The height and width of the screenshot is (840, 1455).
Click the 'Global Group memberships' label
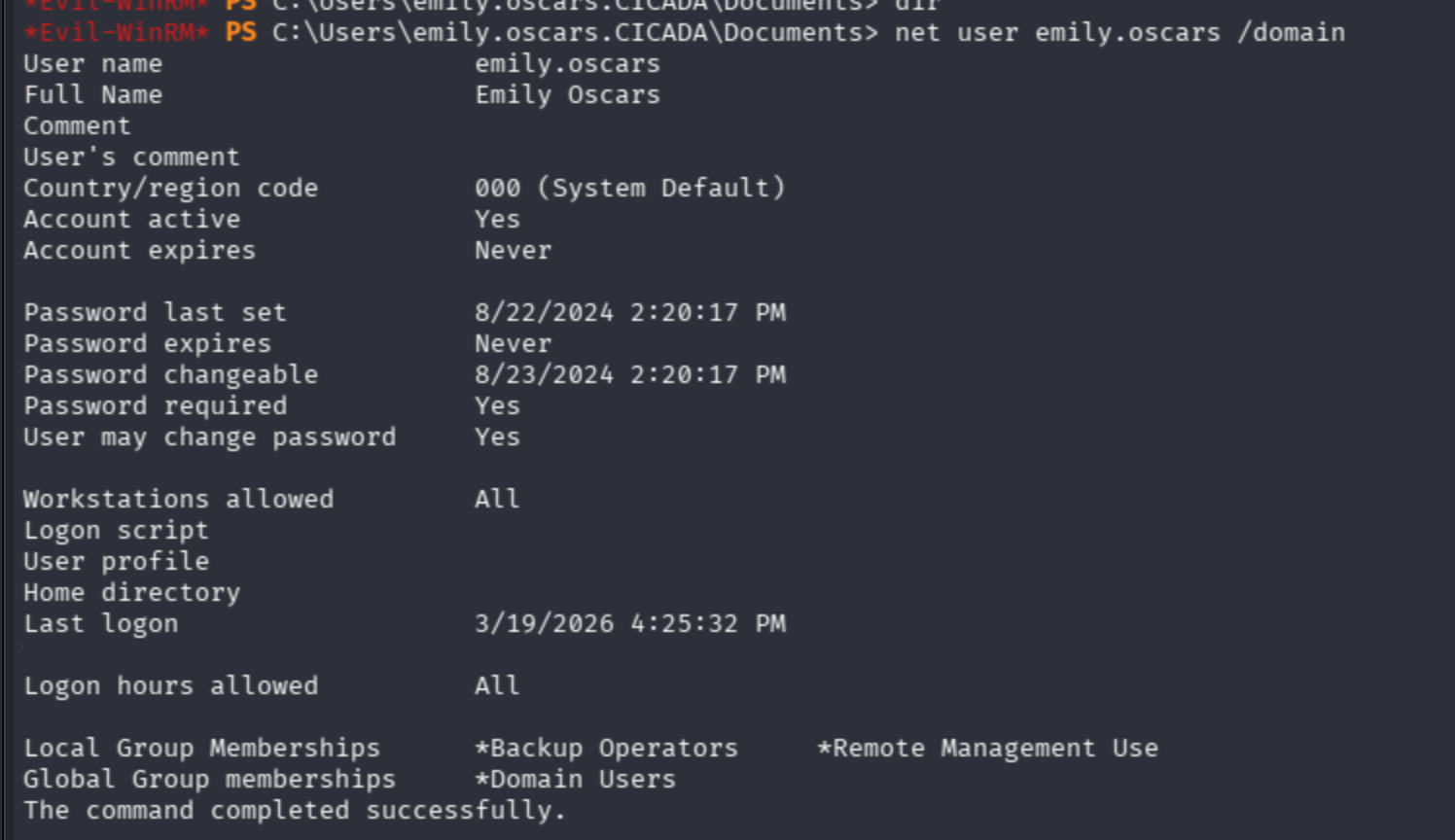(209, 780)
